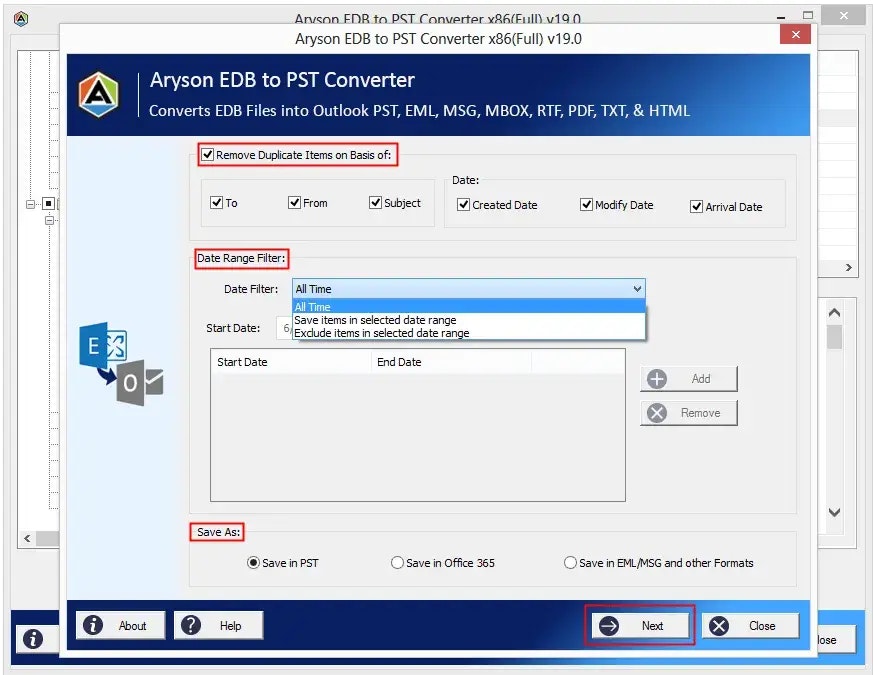873x675 pixels.
Task: Select the Save in Office 365 option
Action: coord(397,562)
